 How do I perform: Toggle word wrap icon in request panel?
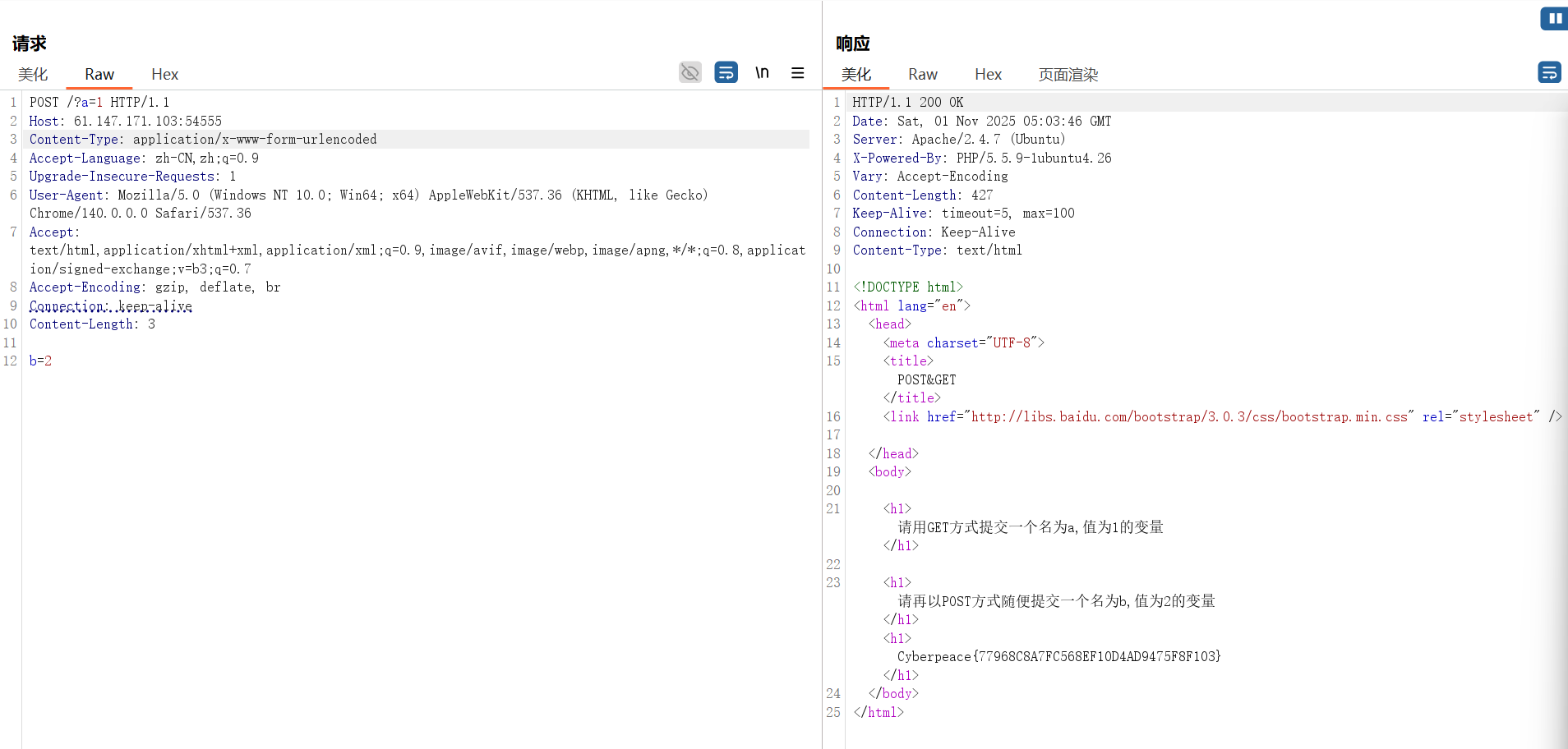click(726, 73)
